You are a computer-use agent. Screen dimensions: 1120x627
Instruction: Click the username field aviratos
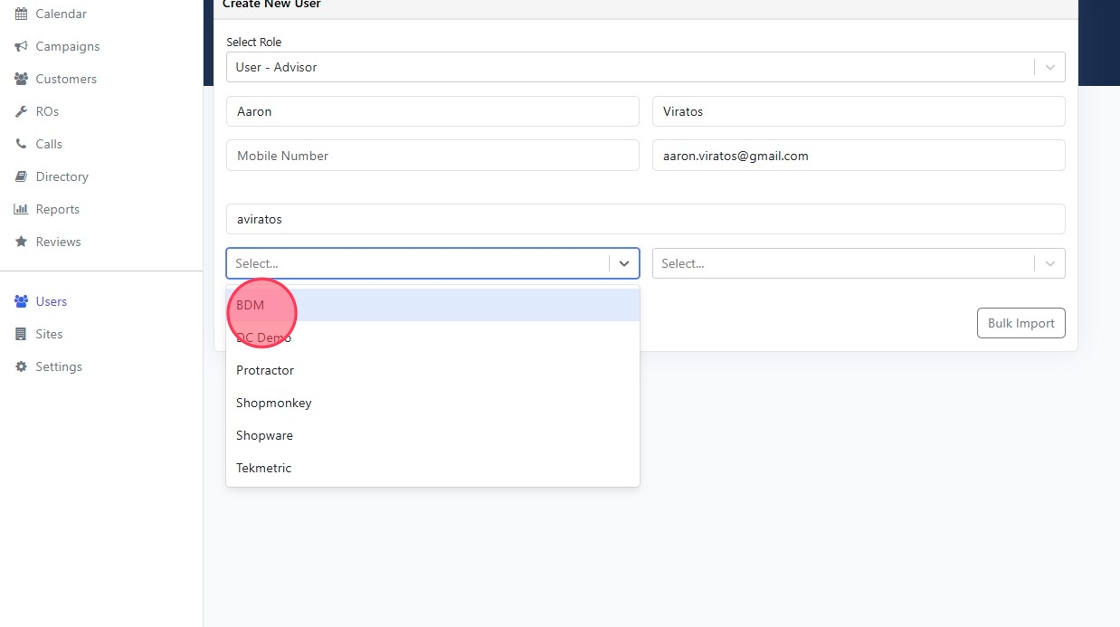point(645,219)
